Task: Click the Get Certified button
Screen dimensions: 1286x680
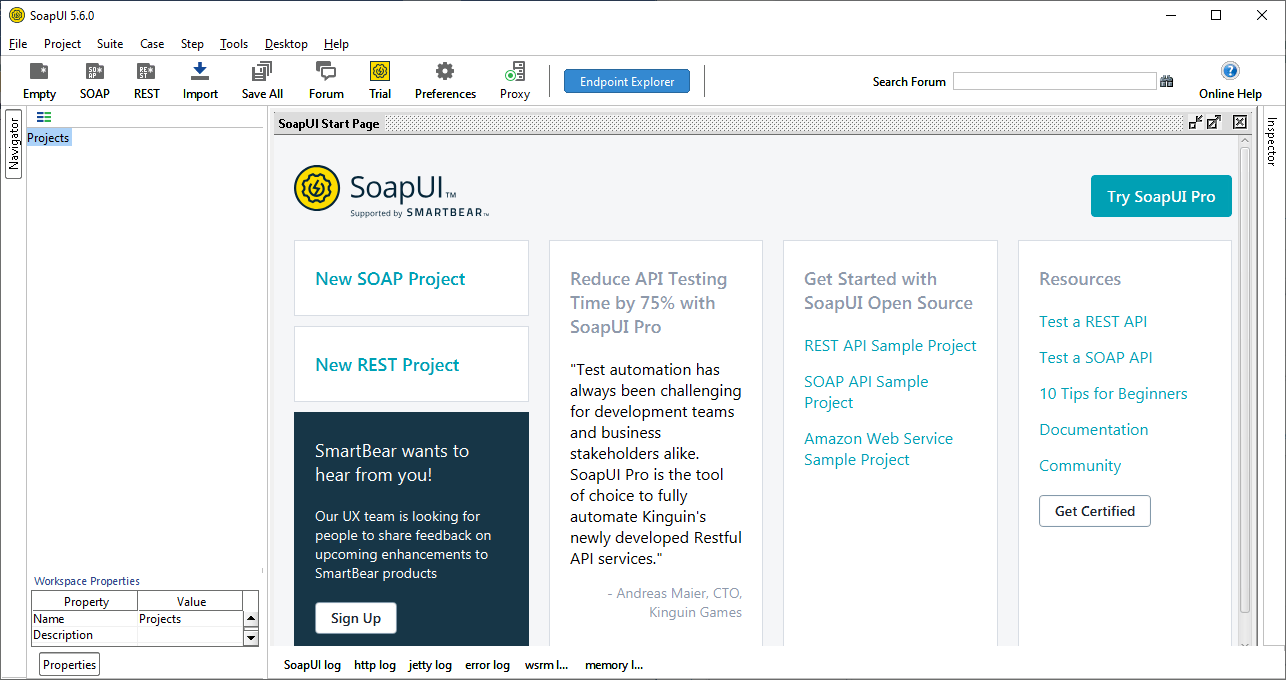Action: pos(1095,511)
